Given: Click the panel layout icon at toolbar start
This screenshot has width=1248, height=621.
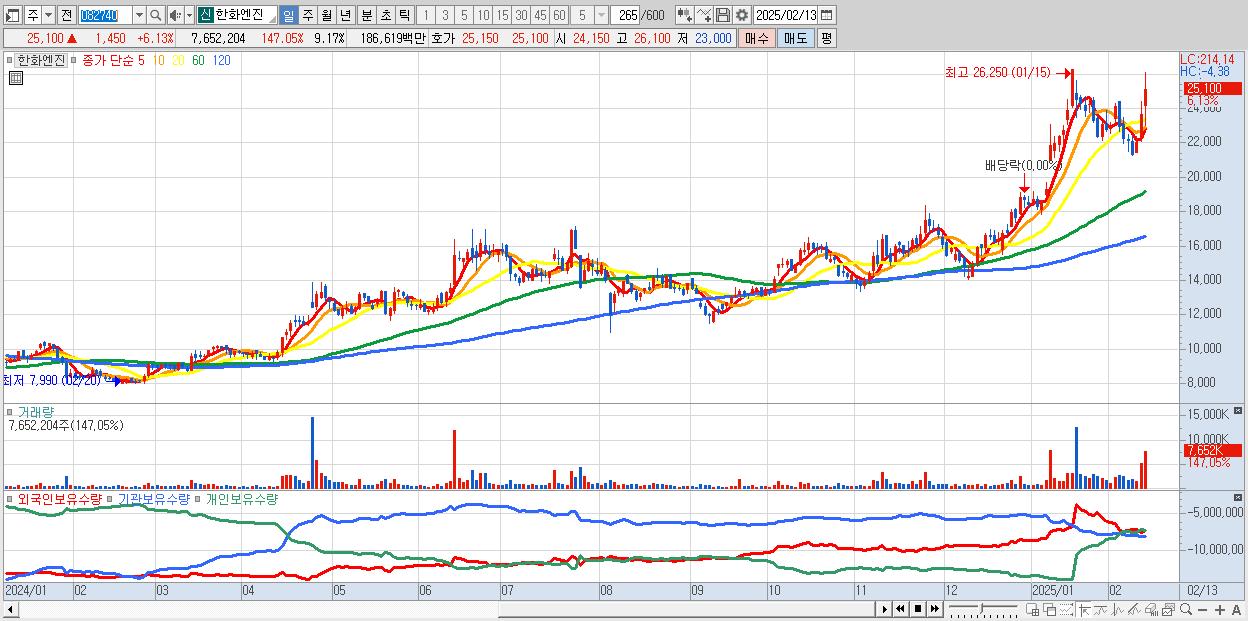Looking at the screenshot, I should click(13, 15).
